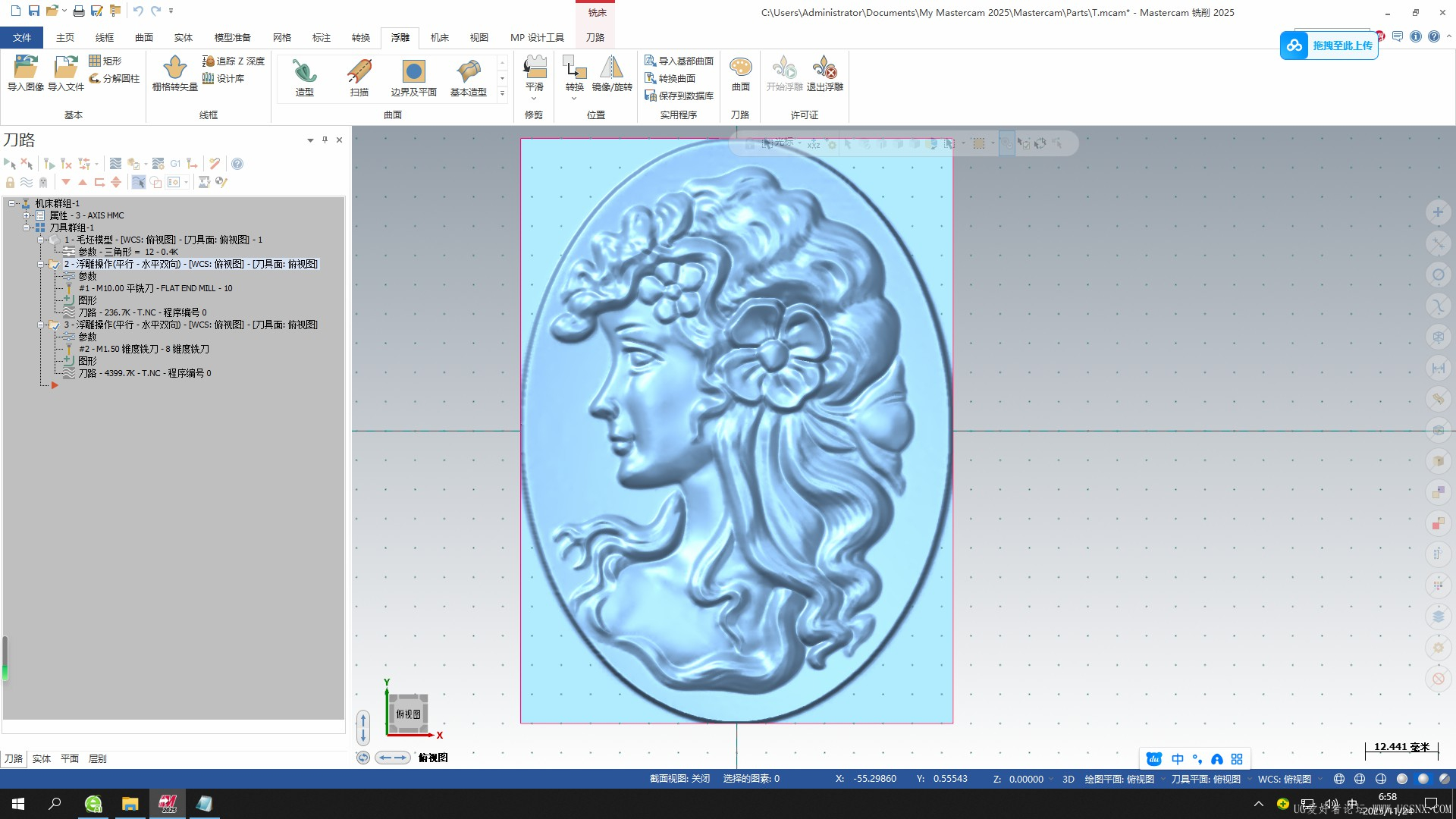Screen dimensions: 1456x819
Task: Toggle toolpath display for operation 2 folder
Action: (x=54, y=265)
